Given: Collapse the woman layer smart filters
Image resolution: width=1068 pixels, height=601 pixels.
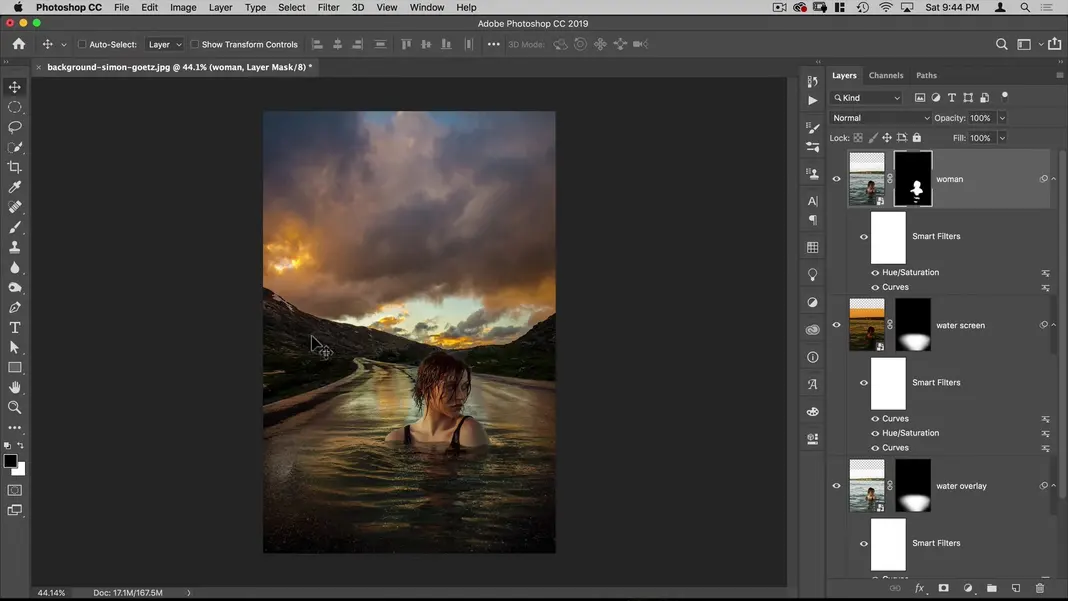Looking at the screenshot, I should coord(1054,179).
